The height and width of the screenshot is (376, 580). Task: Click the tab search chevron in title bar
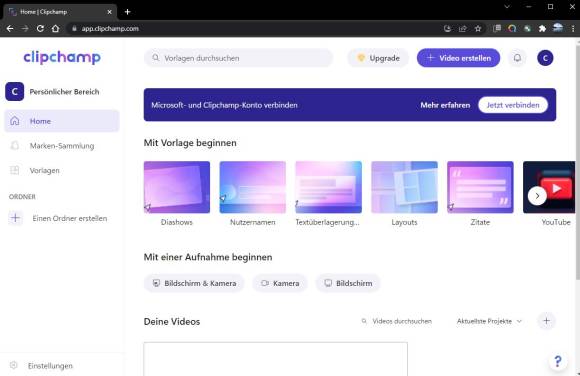coord(507,7)
